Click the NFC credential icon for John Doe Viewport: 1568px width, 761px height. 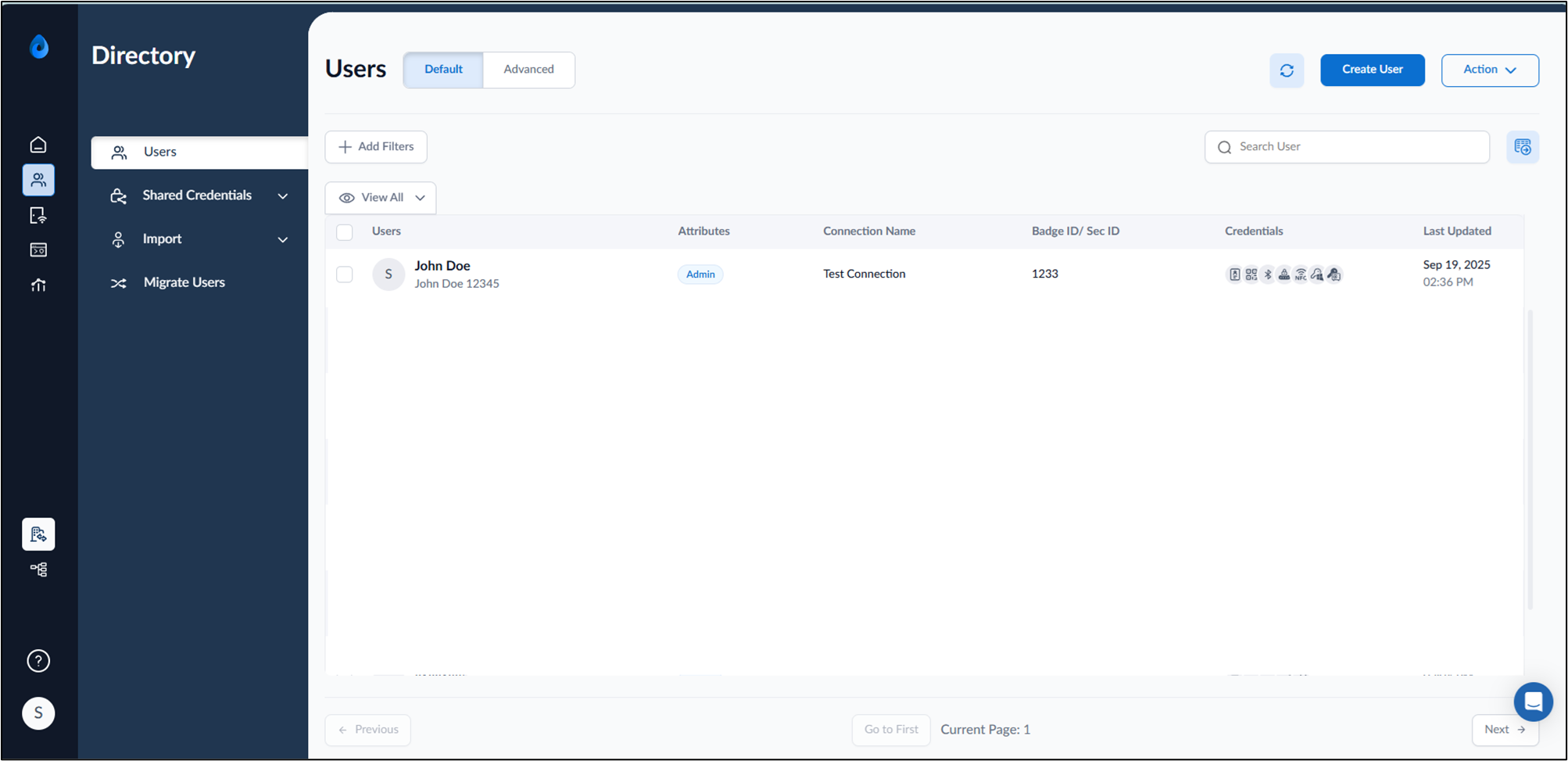tap(1301, 275)
